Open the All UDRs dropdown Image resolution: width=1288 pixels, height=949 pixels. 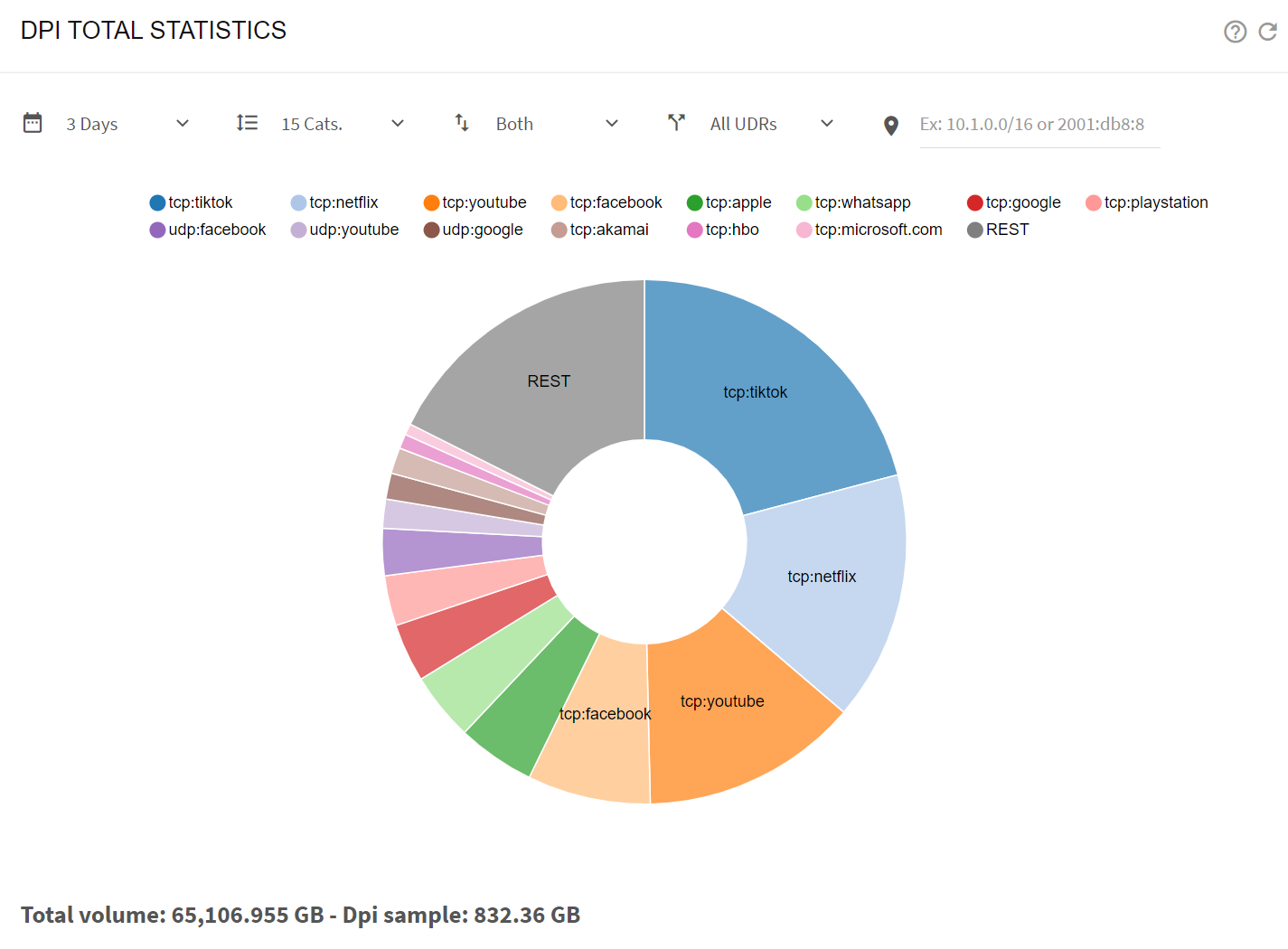click(772, 124)
